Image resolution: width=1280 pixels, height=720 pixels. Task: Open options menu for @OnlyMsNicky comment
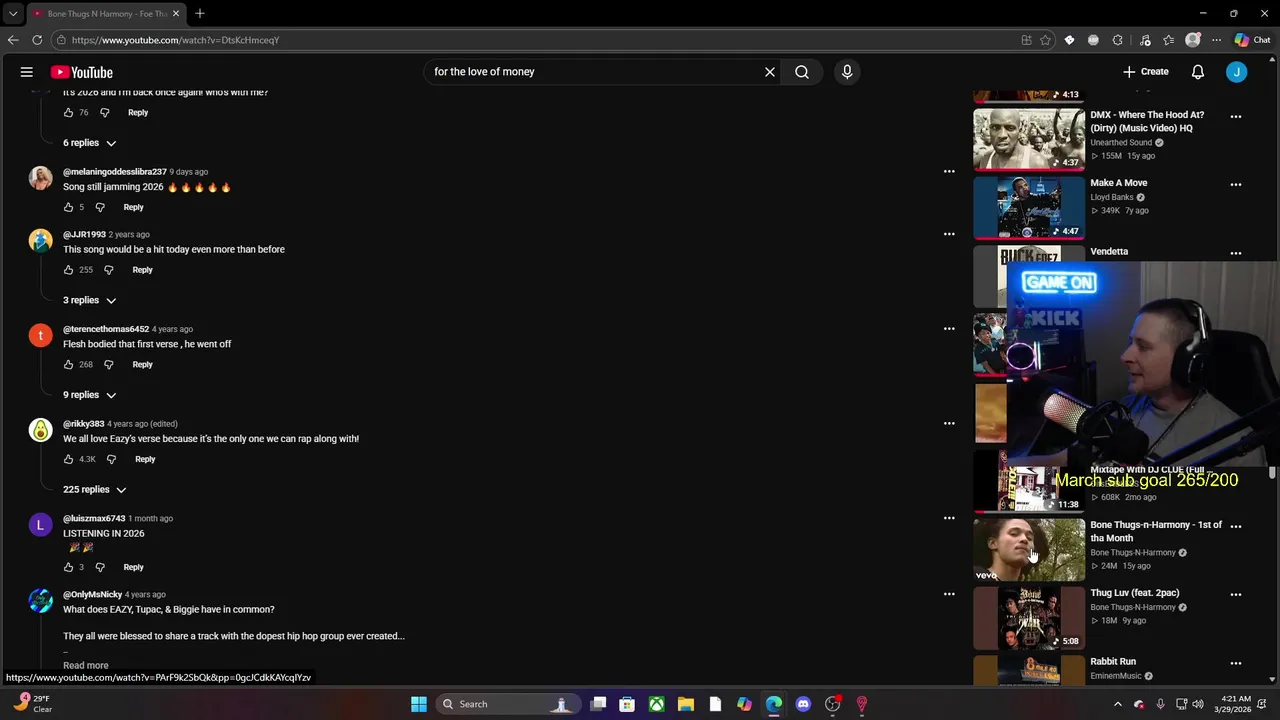(x=949, y=594)
